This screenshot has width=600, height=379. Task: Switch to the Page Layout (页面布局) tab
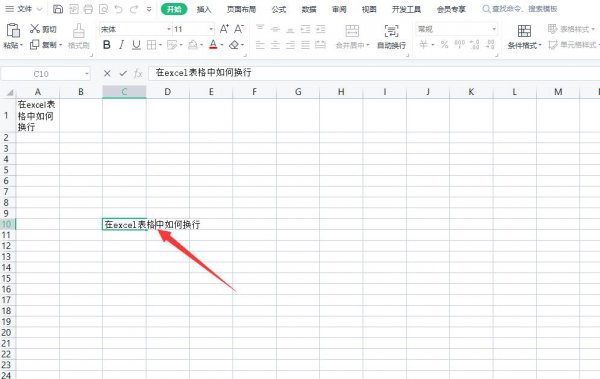click(x=241, y=9)
